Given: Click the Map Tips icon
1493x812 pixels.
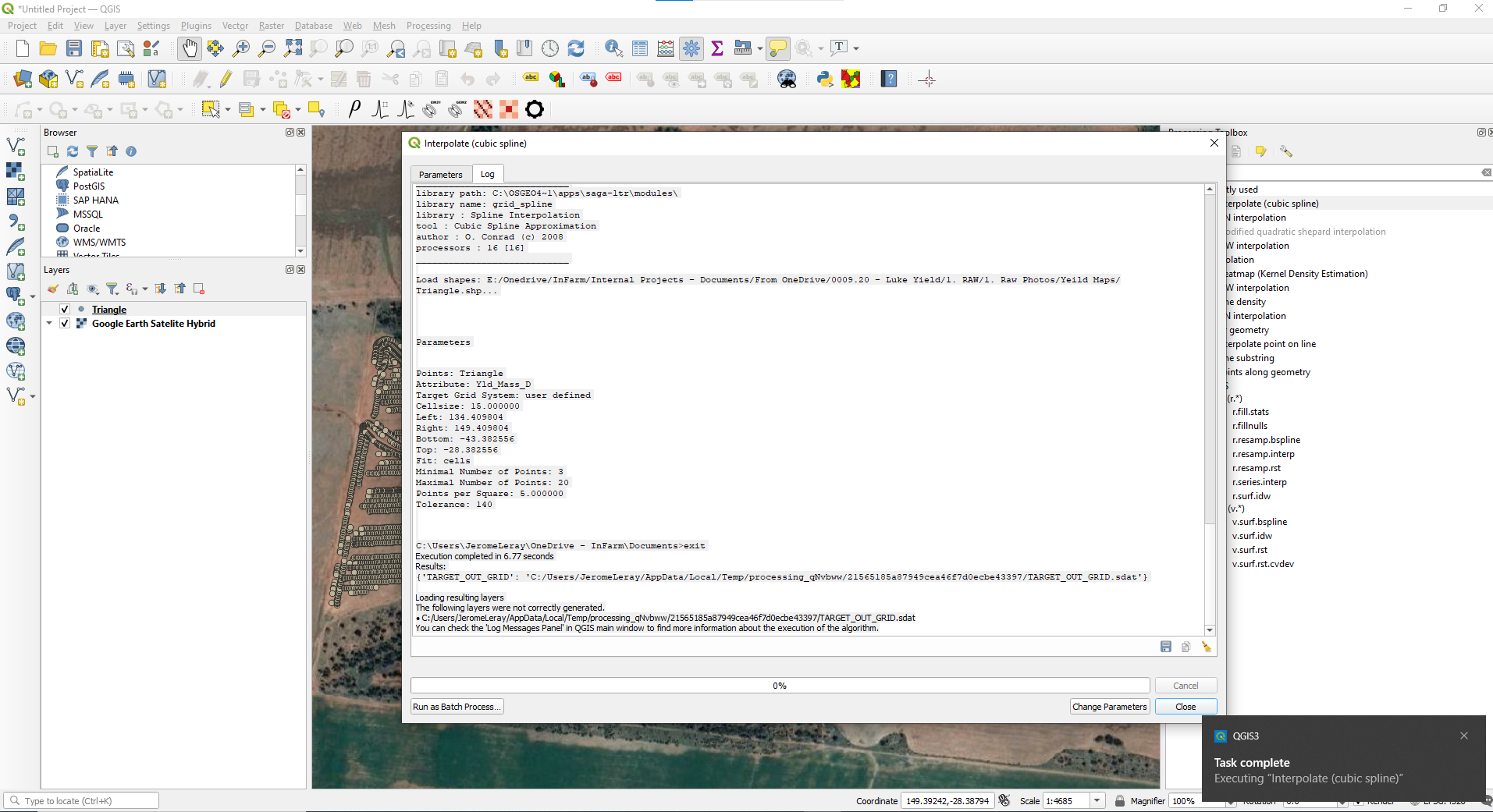Looking at the screenshot, I should [x=778, y=48].
